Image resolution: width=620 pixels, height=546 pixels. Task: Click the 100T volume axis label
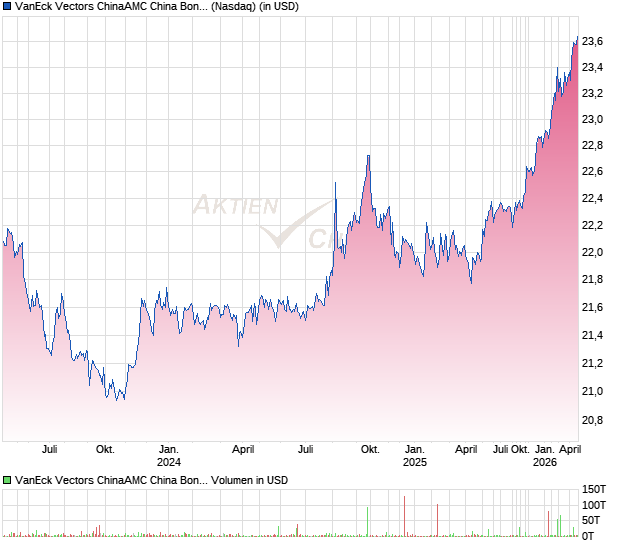coord(594,505)
